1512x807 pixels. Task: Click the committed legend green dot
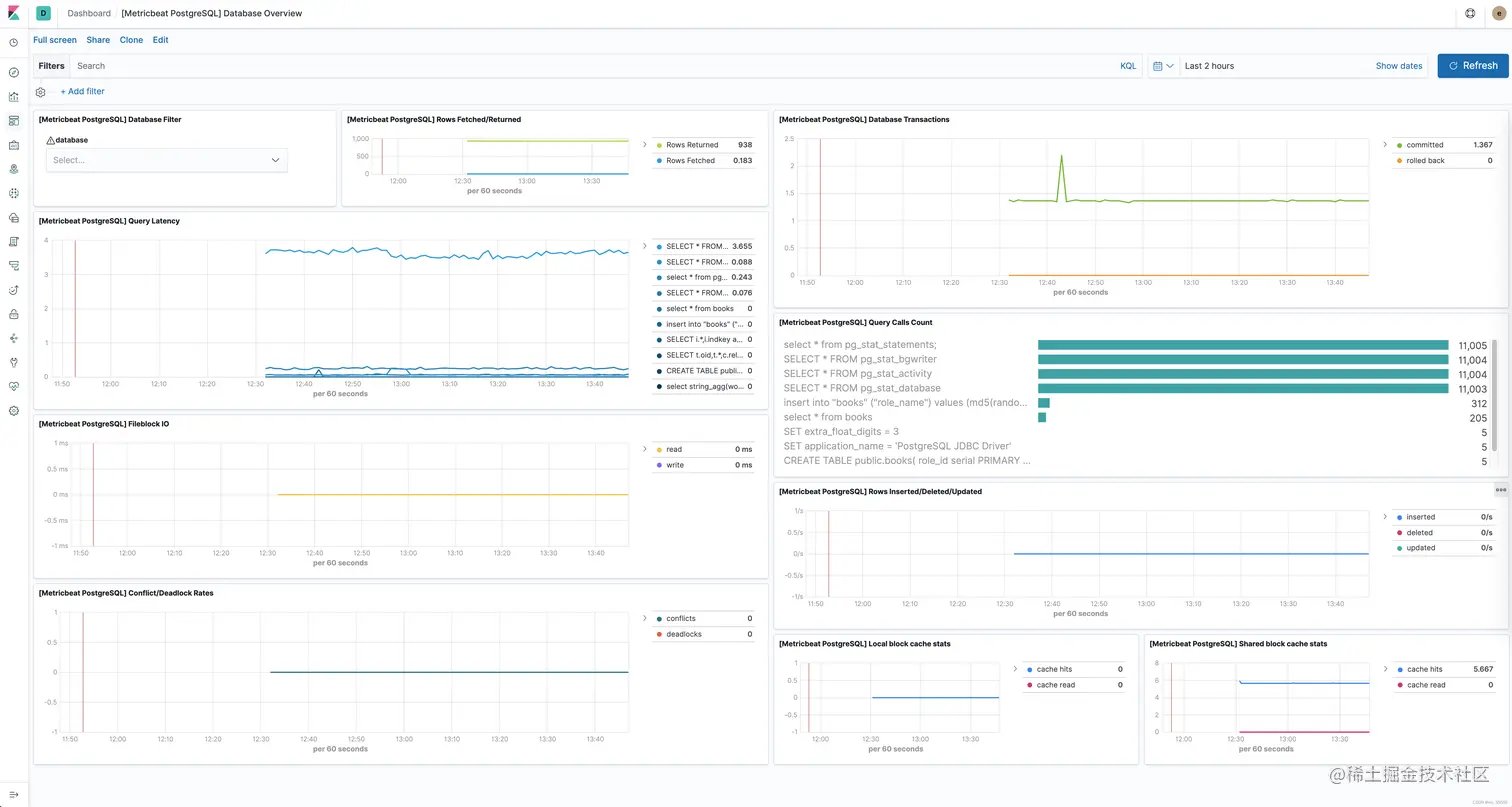(1399, 145)
